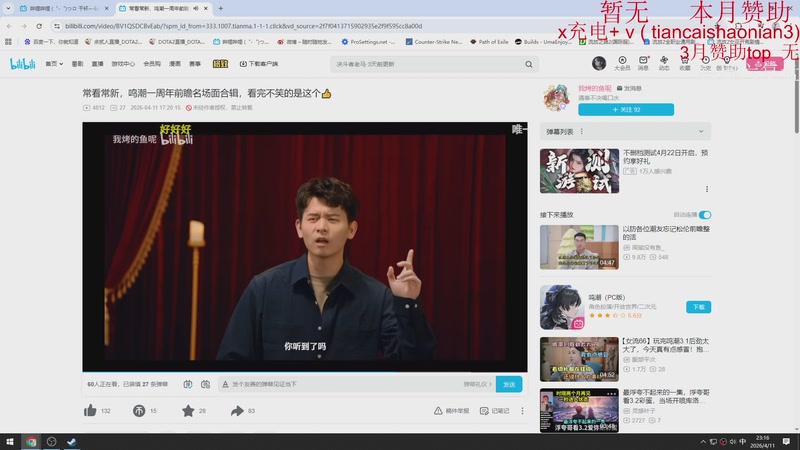800x450 pixels.
Task: Open Steam from the taskbar
Action: click(71, 442)
